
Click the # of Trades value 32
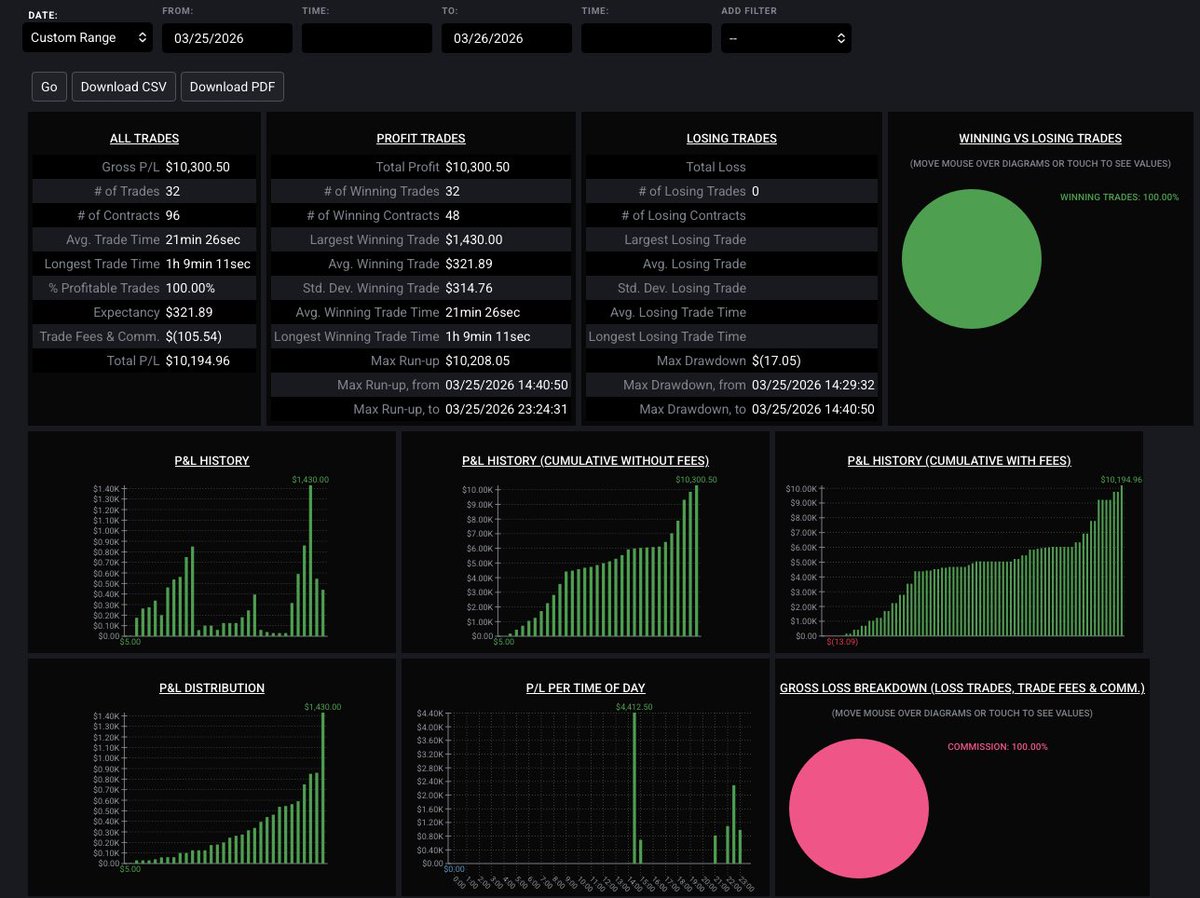[173, 191]
